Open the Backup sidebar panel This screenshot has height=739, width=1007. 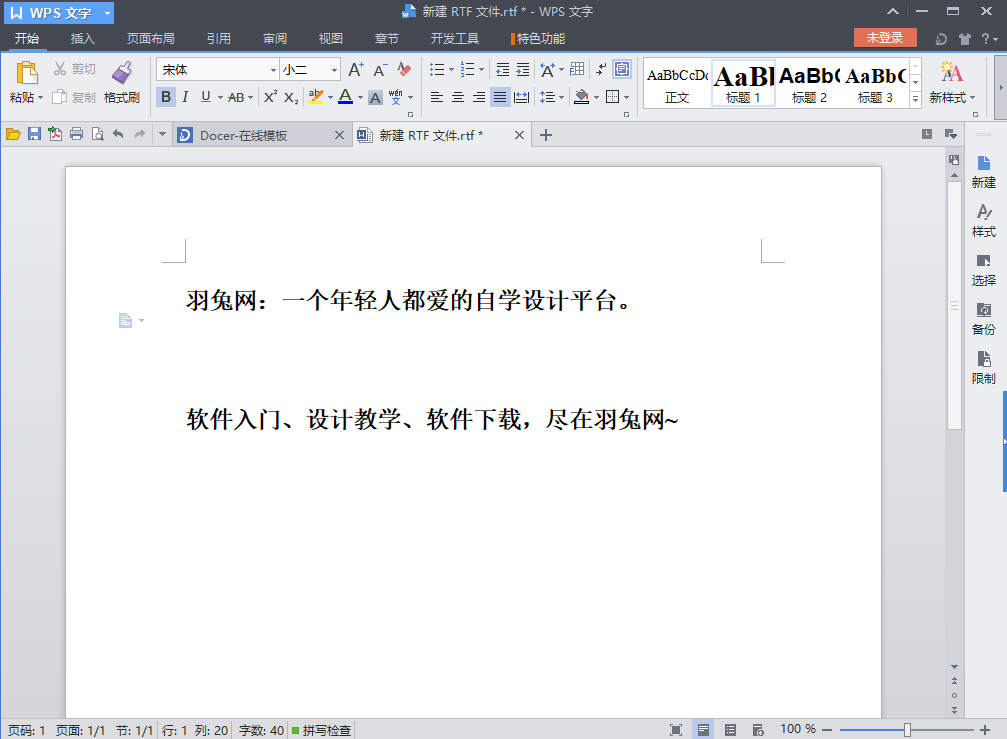[x=983, y=319]
